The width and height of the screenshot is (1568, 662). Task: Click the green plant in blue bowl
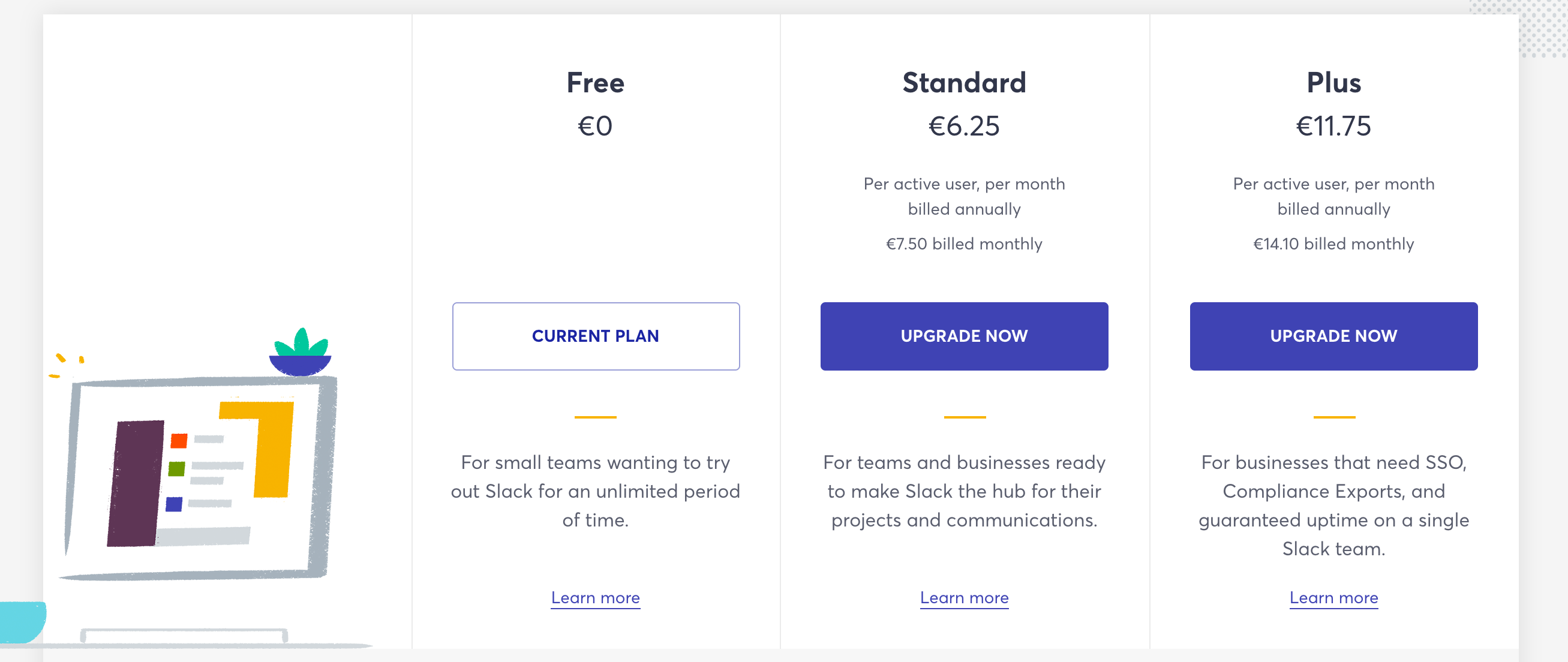(x=301, y=353)
